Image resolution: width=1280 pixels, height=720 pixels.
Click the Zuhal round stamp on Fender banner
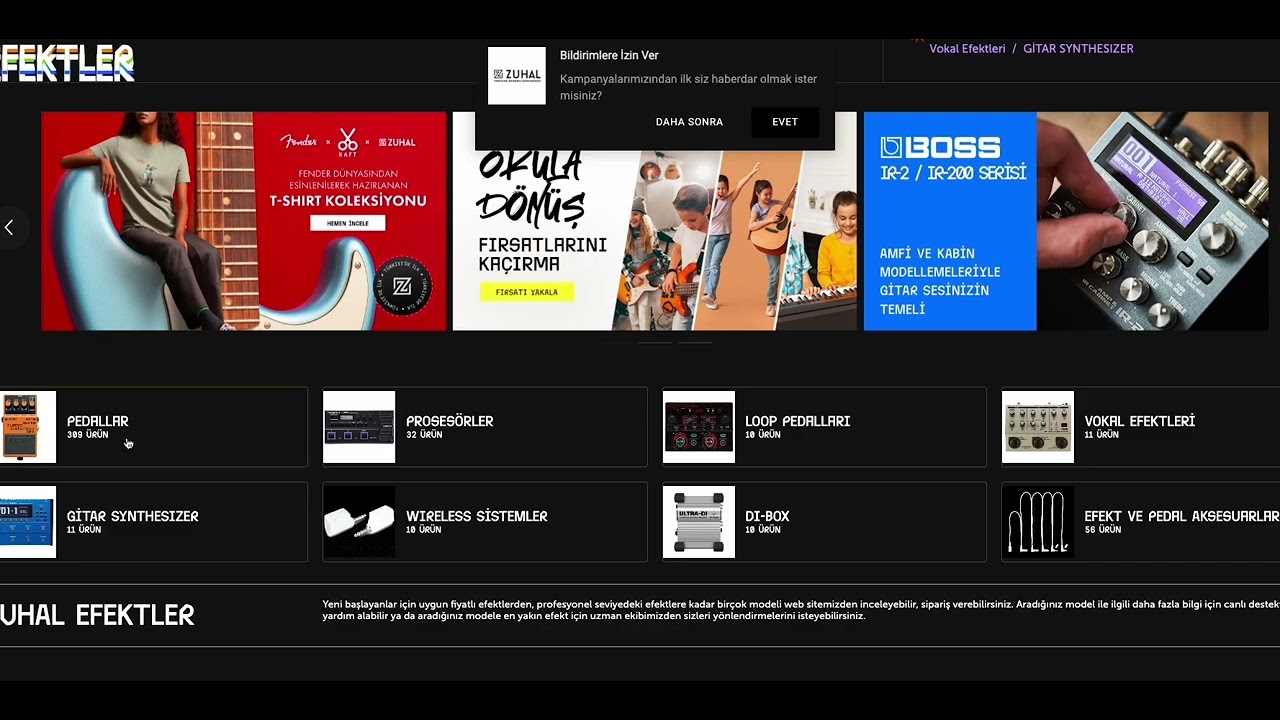402,286
